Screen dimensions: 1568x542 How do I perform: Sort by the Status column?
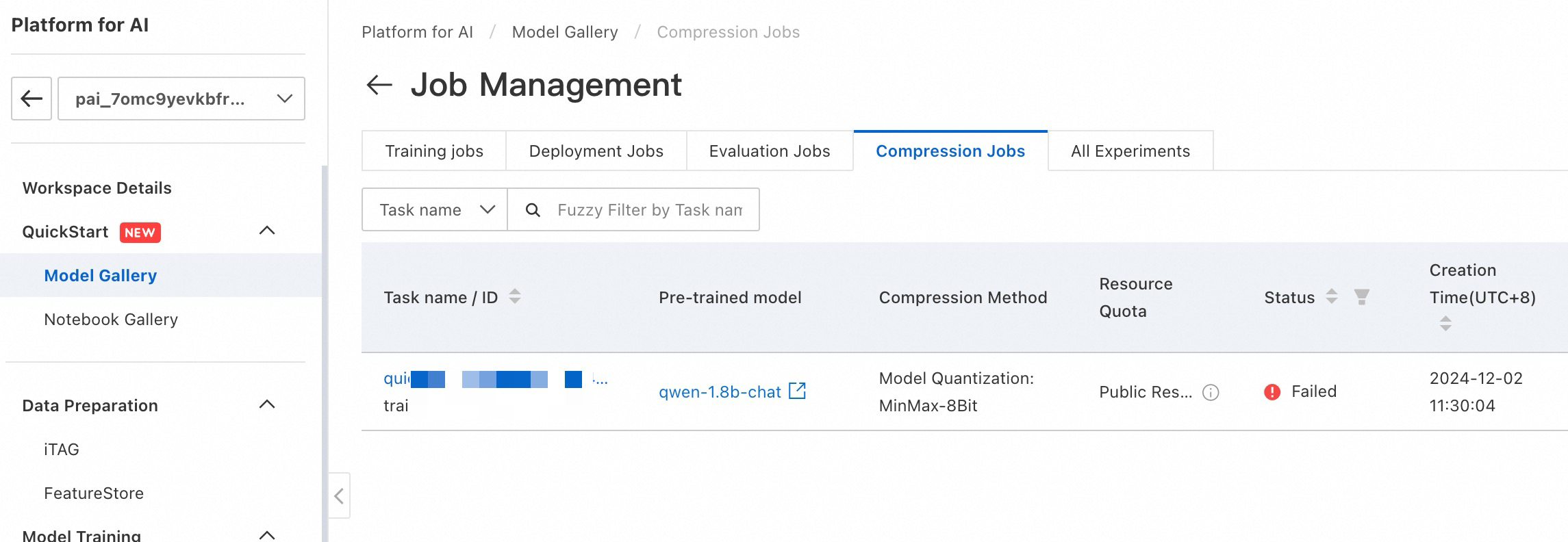(x=1332, y=297)
